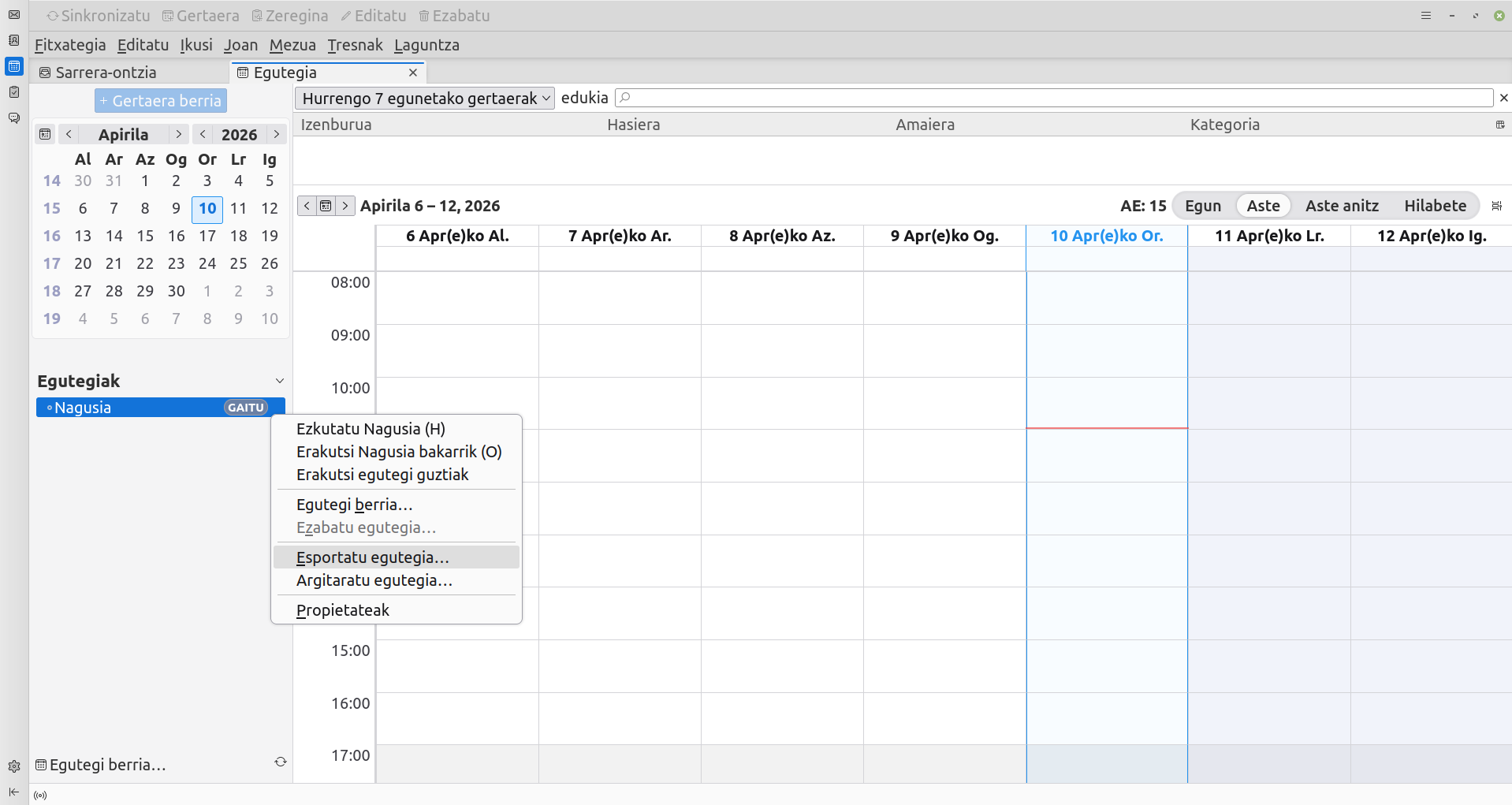Open the Address Book sidebar icon
1512x805 pixels.
click(13, 40)
